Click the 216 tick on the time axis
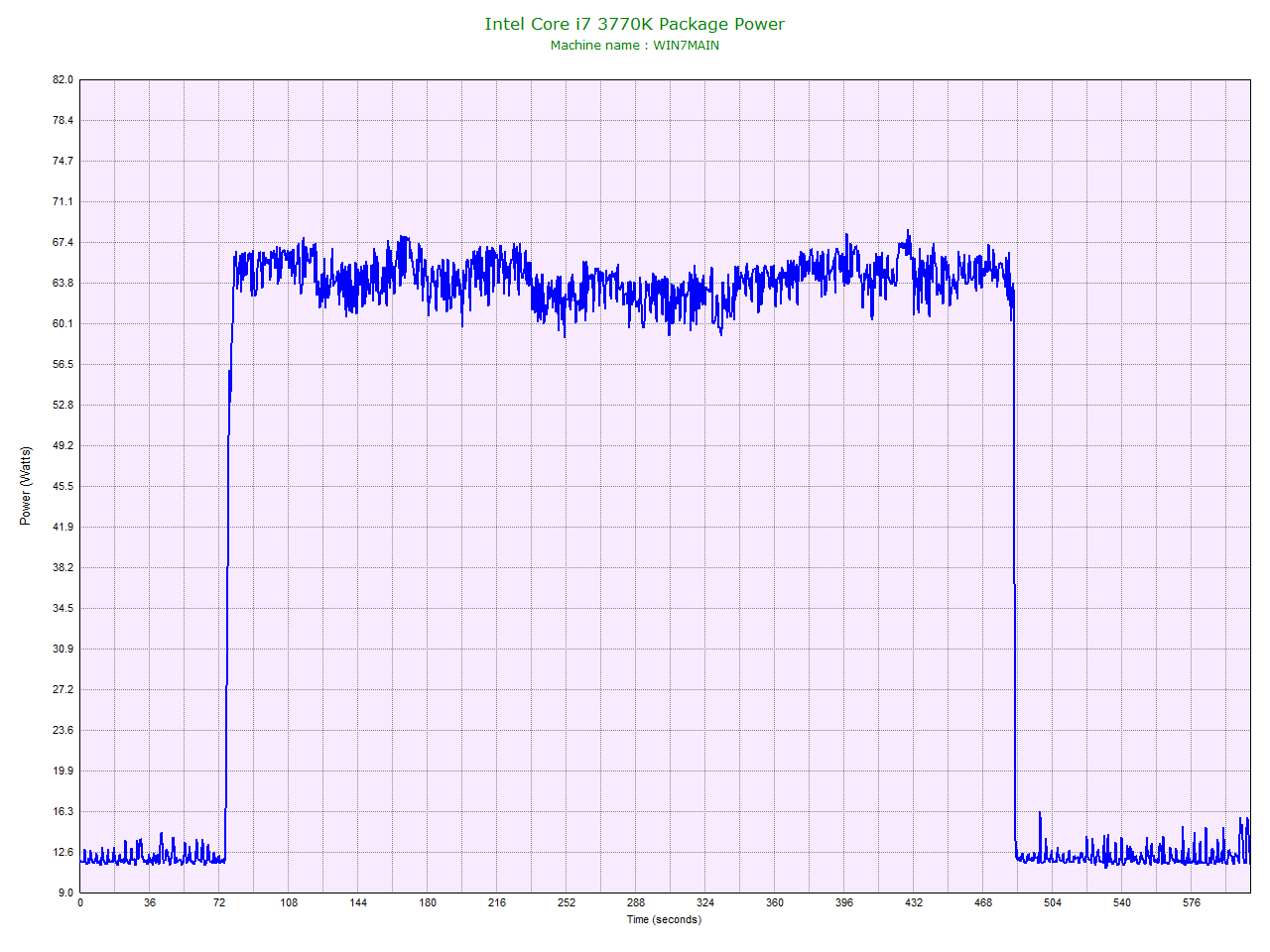This screenshot has width=1270, height=952. [x=497, y=902]
